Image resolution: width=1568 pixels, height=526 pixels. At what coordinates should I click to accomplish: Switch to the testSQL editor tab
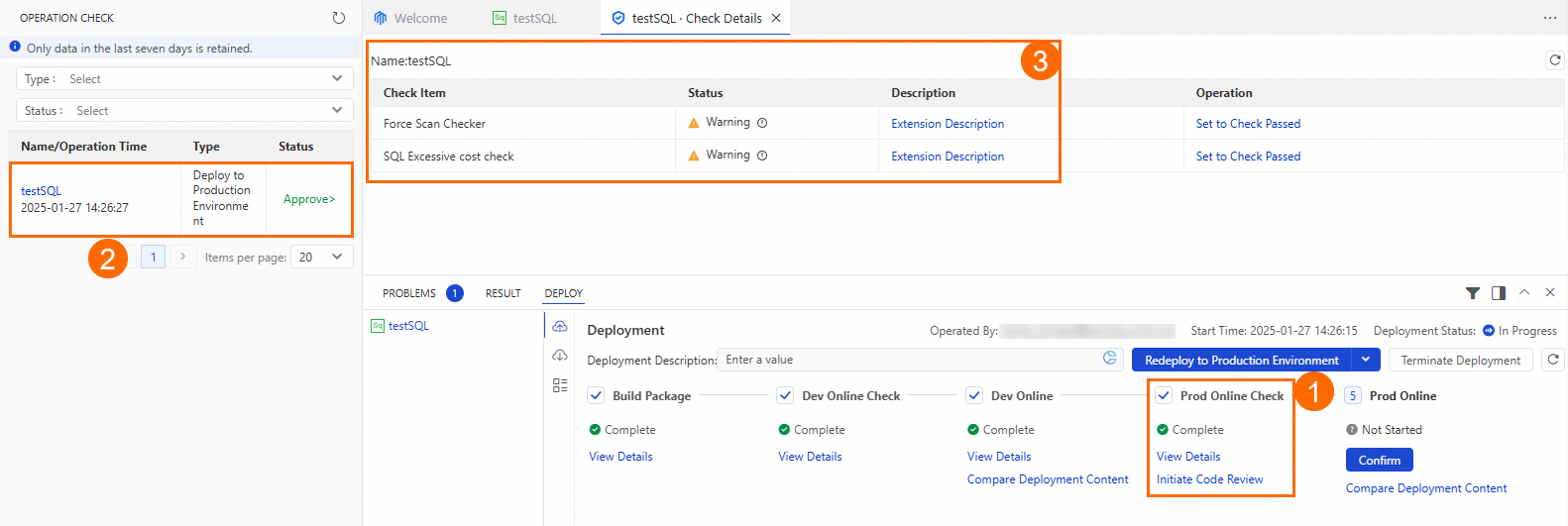click(x=534, y=18)
